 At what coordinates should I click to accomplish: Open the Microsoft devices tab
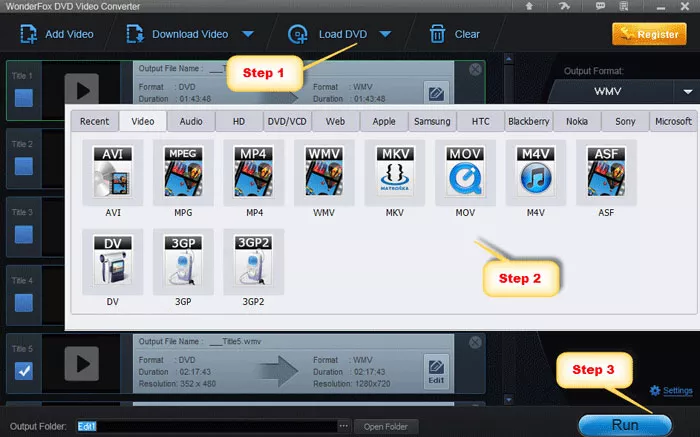674,121
